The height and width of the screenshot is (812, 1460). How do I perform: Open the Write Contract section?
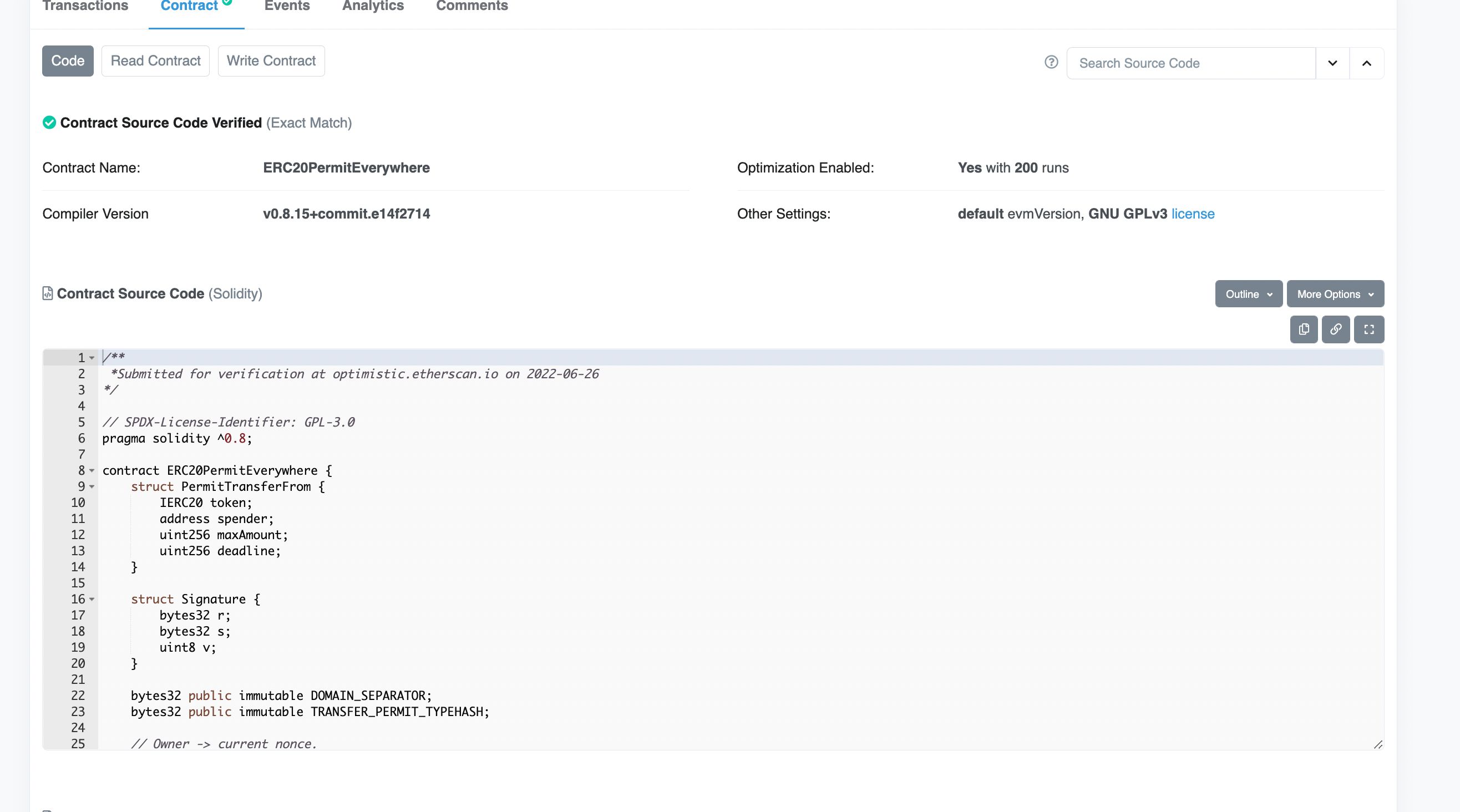coord(271,60)
